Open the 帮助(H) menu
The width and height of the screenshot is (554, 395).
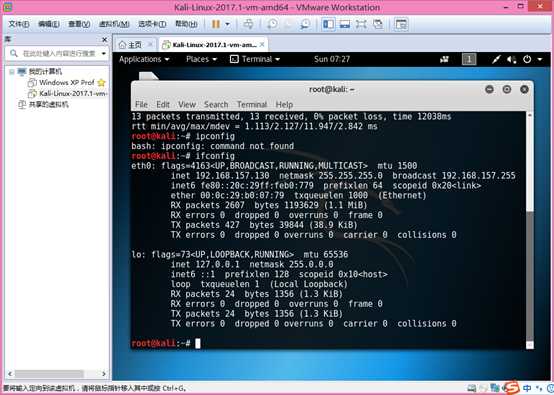tap(186, 24)
